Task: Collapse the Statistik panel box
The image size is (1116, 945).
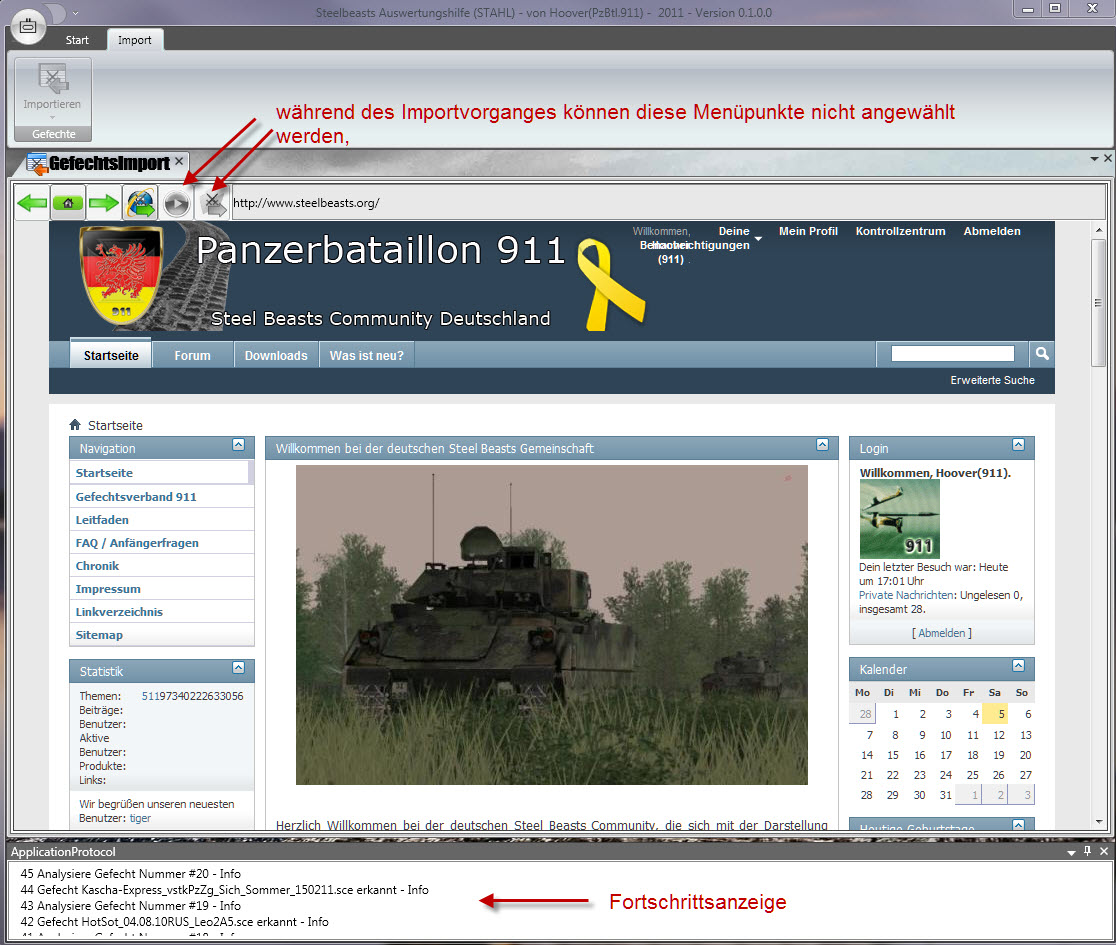Action: [x=238, y=667]
